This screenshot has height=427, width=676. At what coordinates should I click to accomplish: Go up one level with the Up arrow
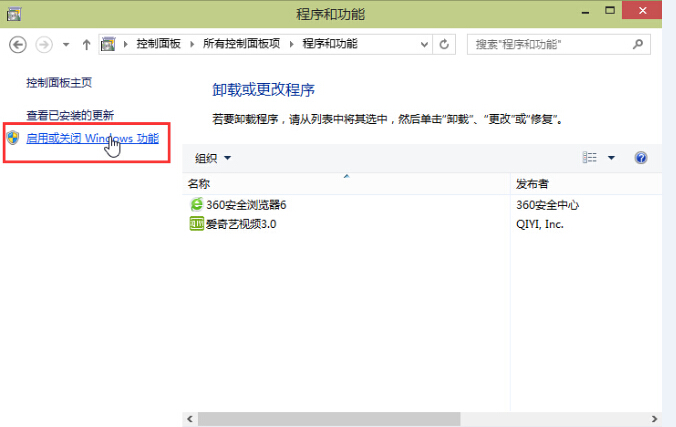87,45
